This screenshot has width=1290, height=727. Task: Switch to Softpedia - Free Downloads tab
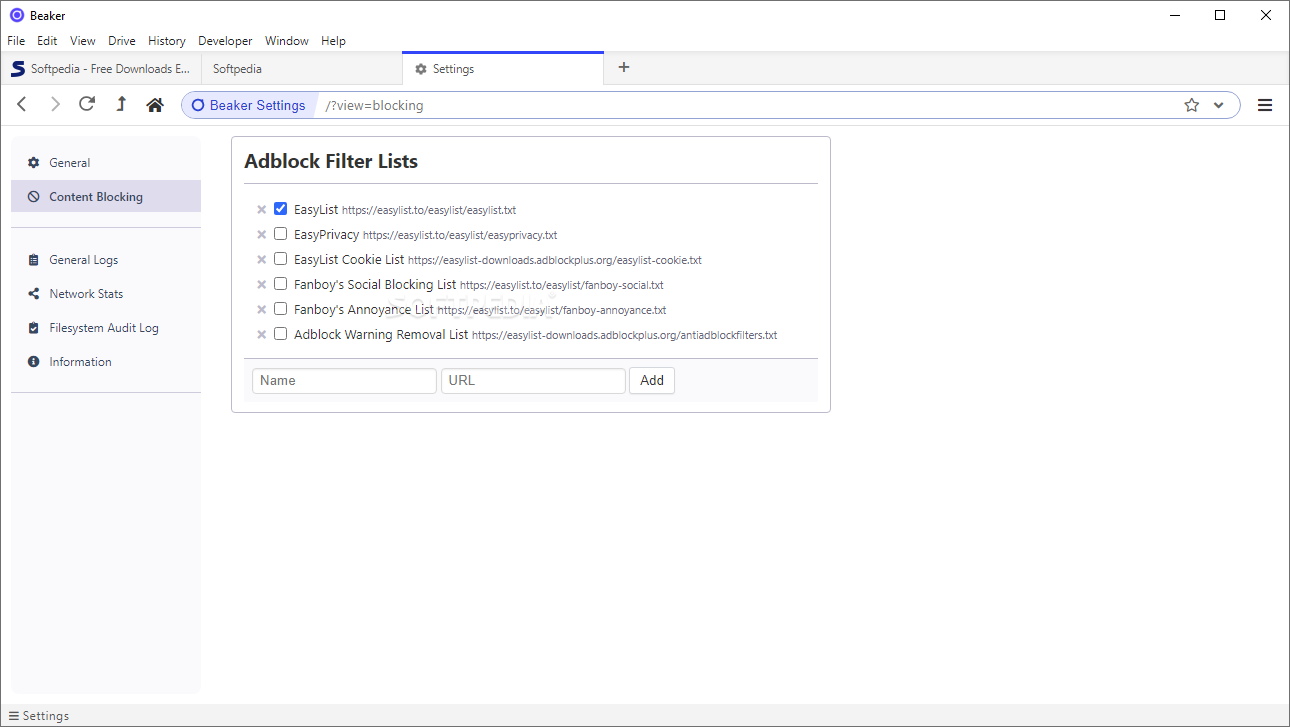coord(100,69)
